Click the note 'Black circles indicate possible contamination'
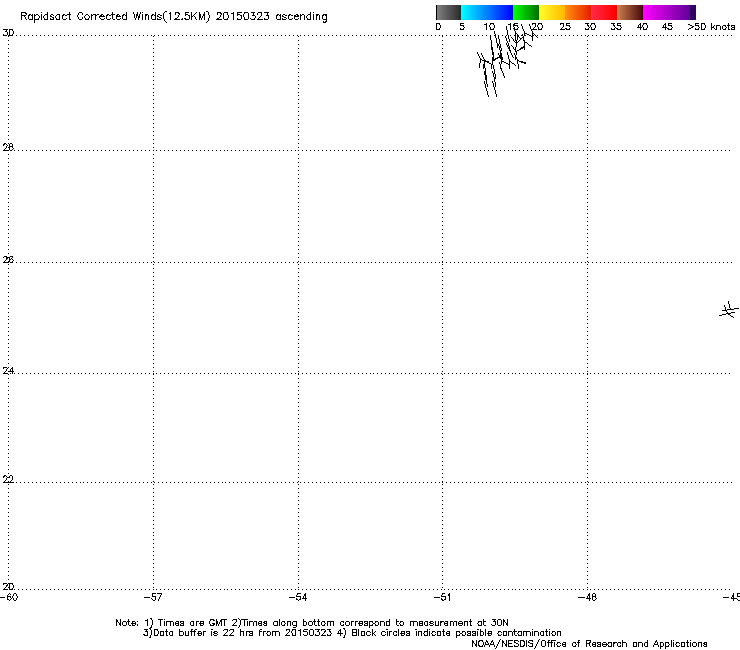The image size is (740, 650). click(x=456, y=633)
